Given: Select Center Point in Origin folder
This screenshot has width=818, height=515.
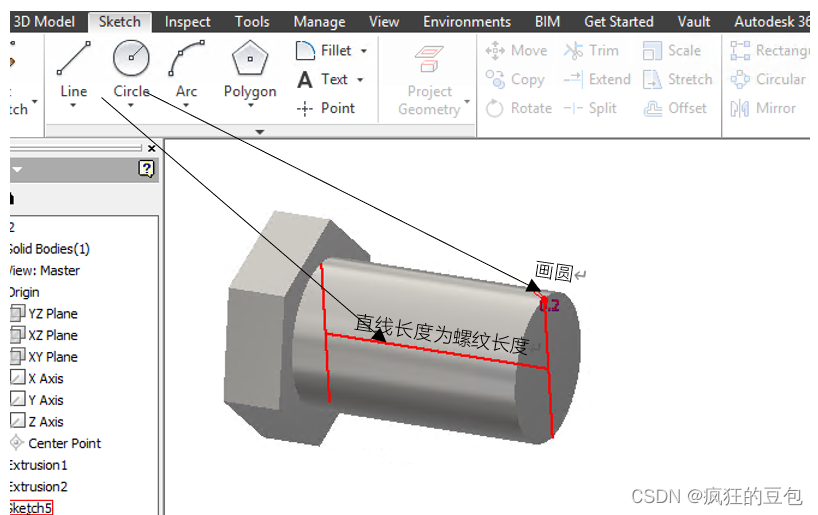Looking at the screenshot, I should click(64, 443).
